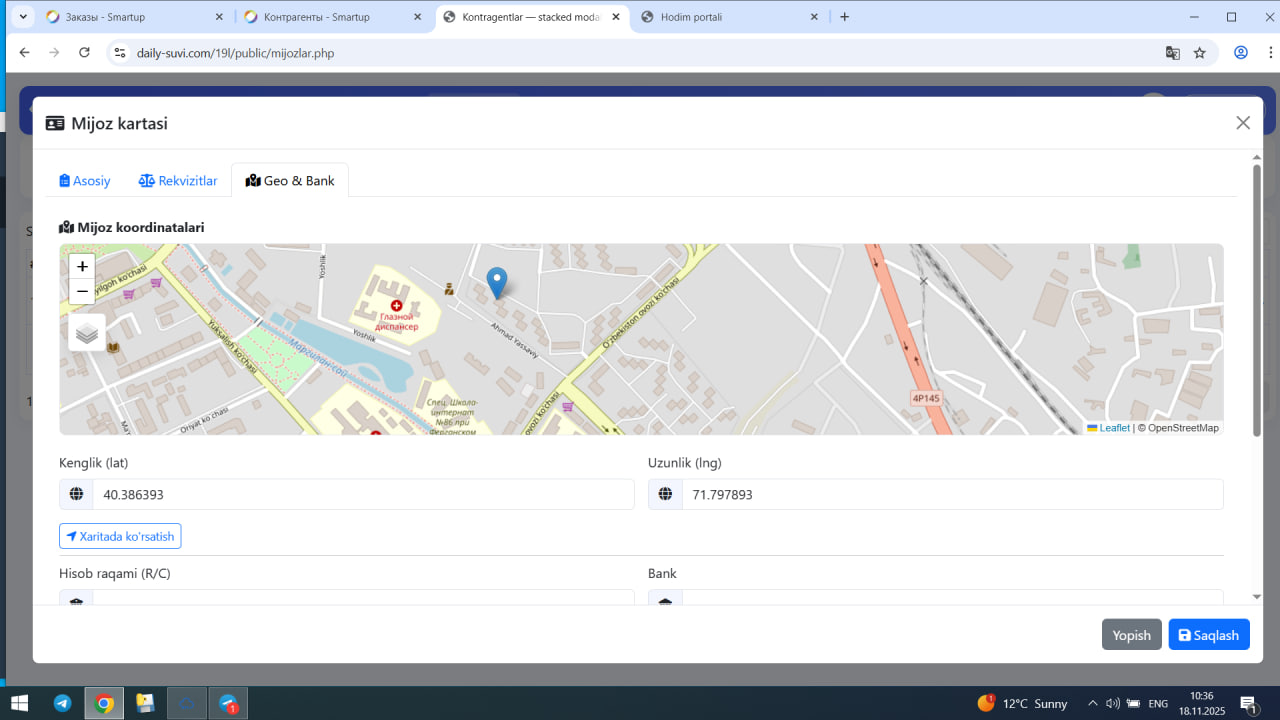Open Chrome from the taskbar
This screenshot has width=1280, height=720.
[x=104, y=703]
